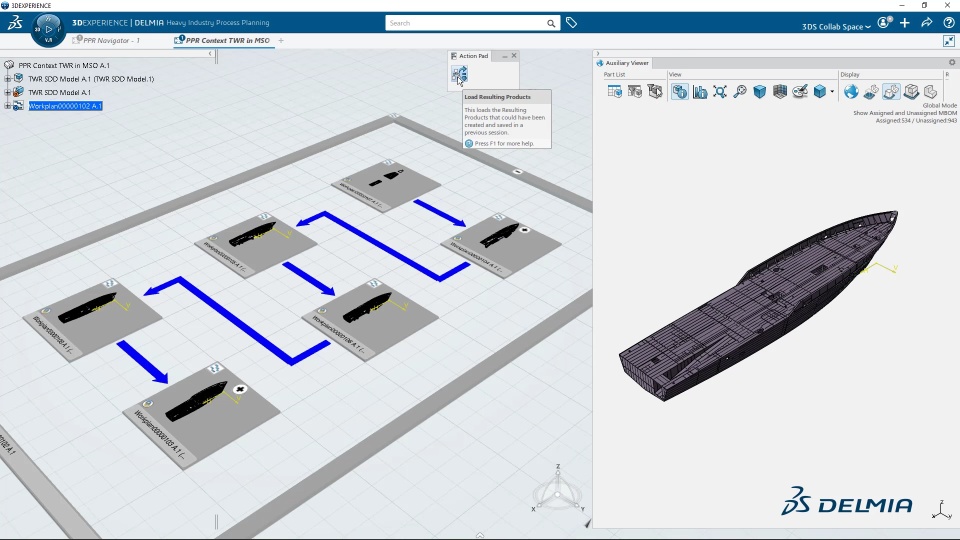Click the paint palette icon in View group
The width and height of the screenshot is (960, 540).
point(800,91)
